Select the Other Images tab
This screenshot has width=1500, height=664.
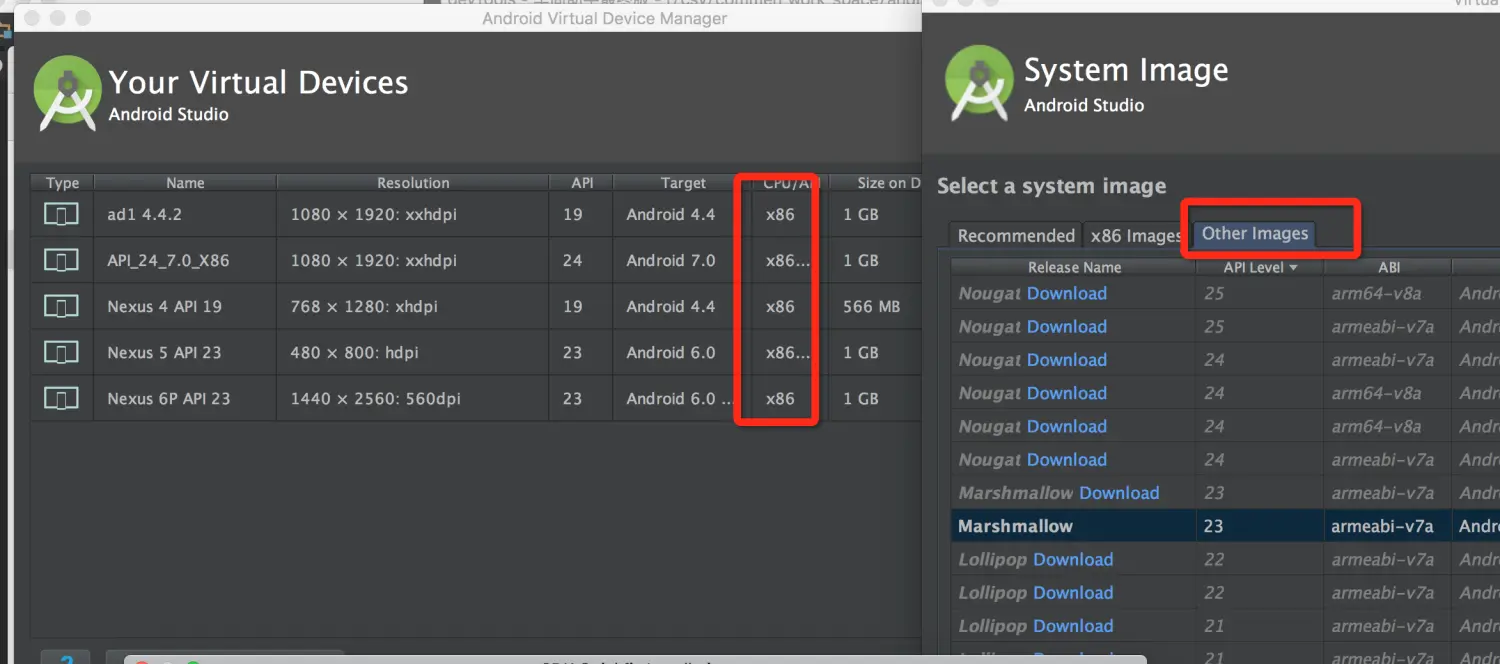(x=1255, y=234)
